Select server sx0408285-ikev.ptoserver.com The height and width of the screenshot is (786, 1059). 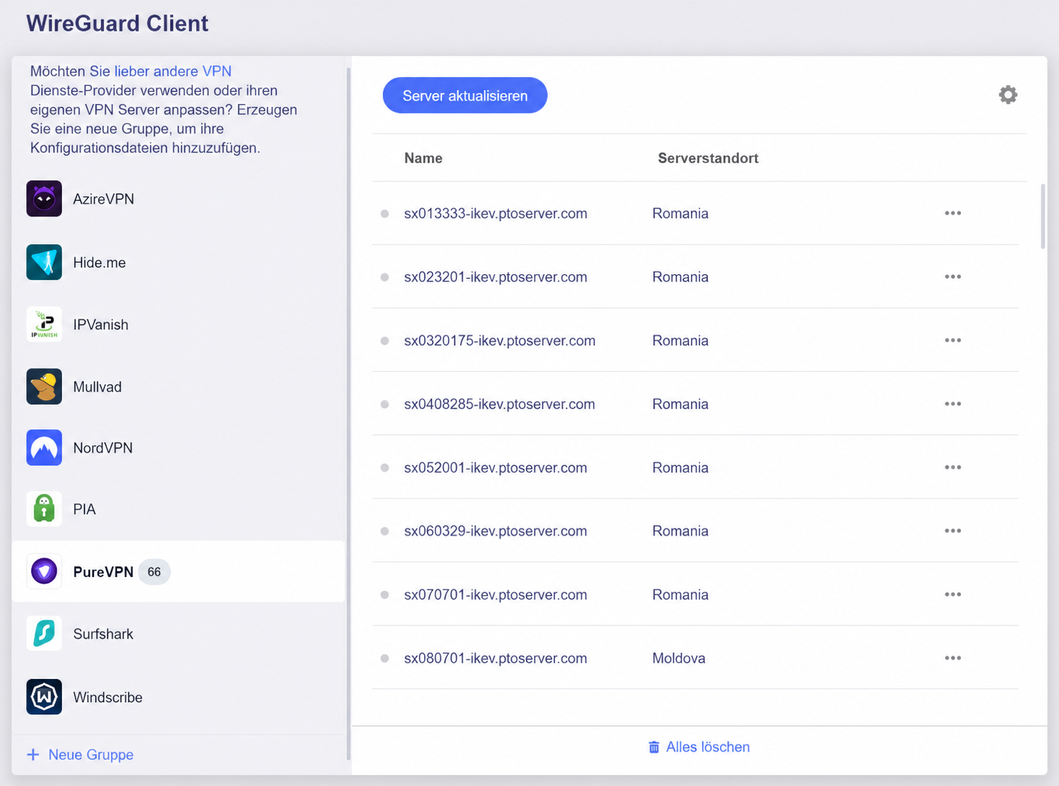[x=499, y=404]
